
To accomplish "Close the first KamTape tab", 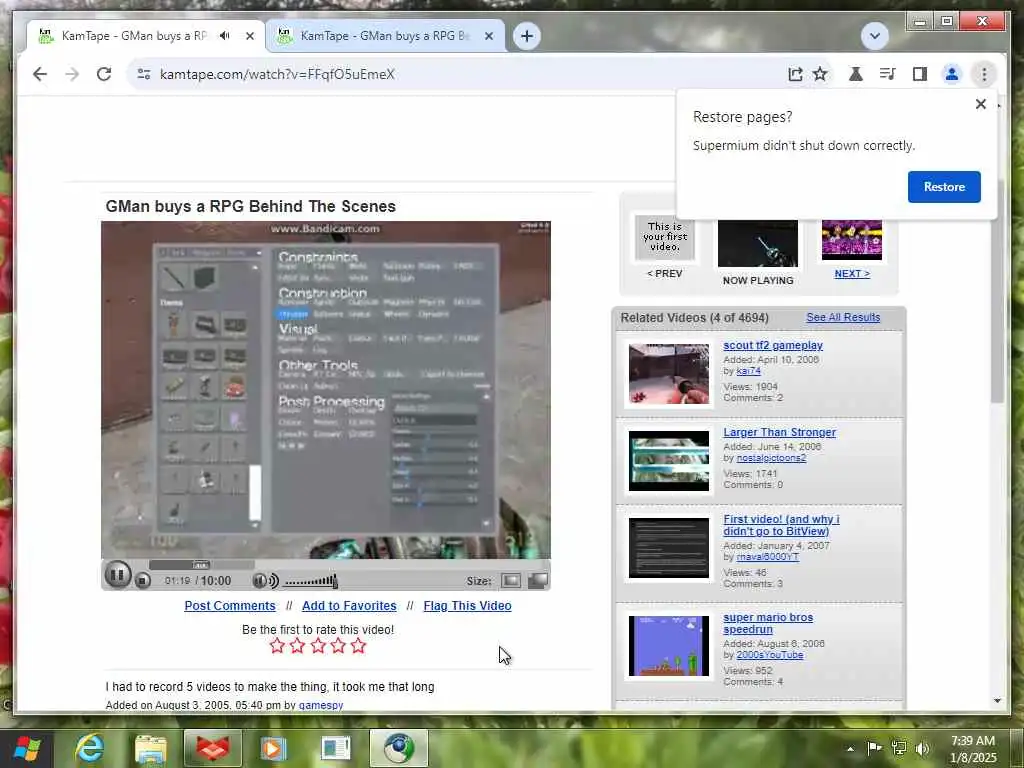I will 249,36.
